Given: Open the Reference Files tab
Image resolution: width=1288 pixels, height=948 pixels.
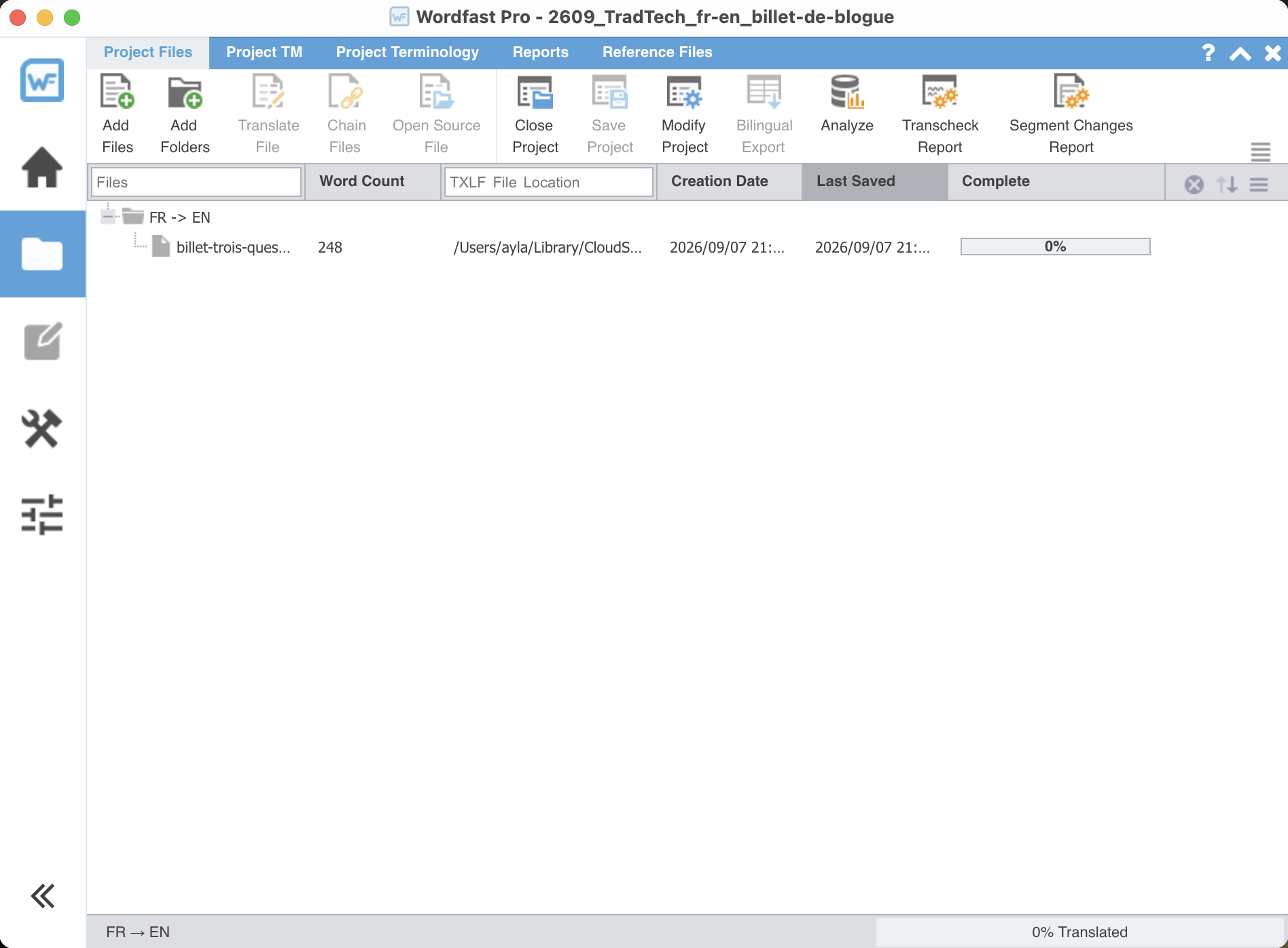Looking at the screenshot, I should pos(658,52).
